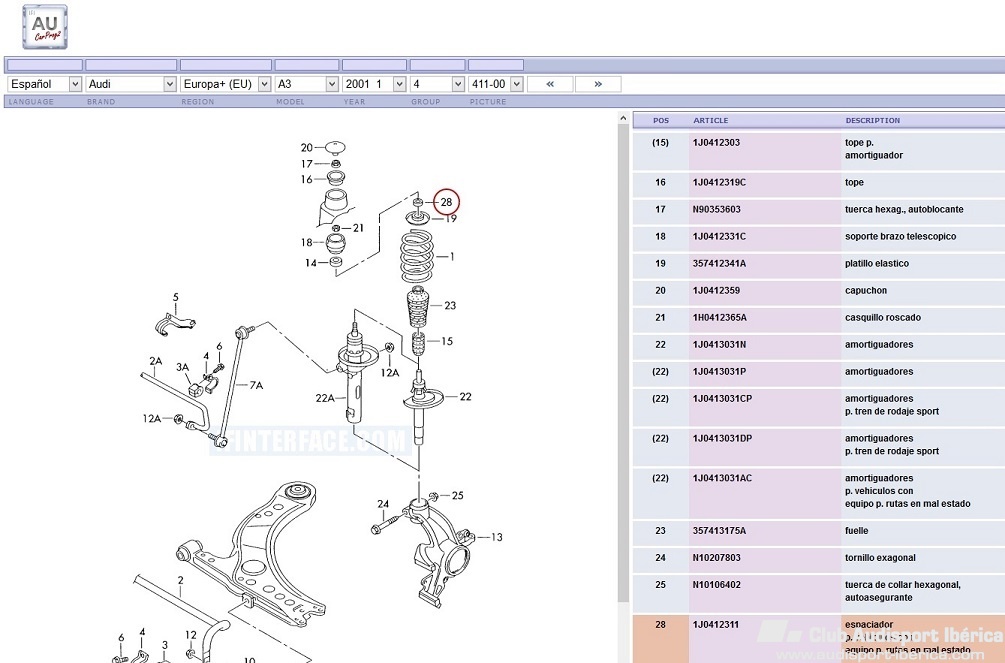
Task: Click part number 21 in diagram
Action: (358, 228)
